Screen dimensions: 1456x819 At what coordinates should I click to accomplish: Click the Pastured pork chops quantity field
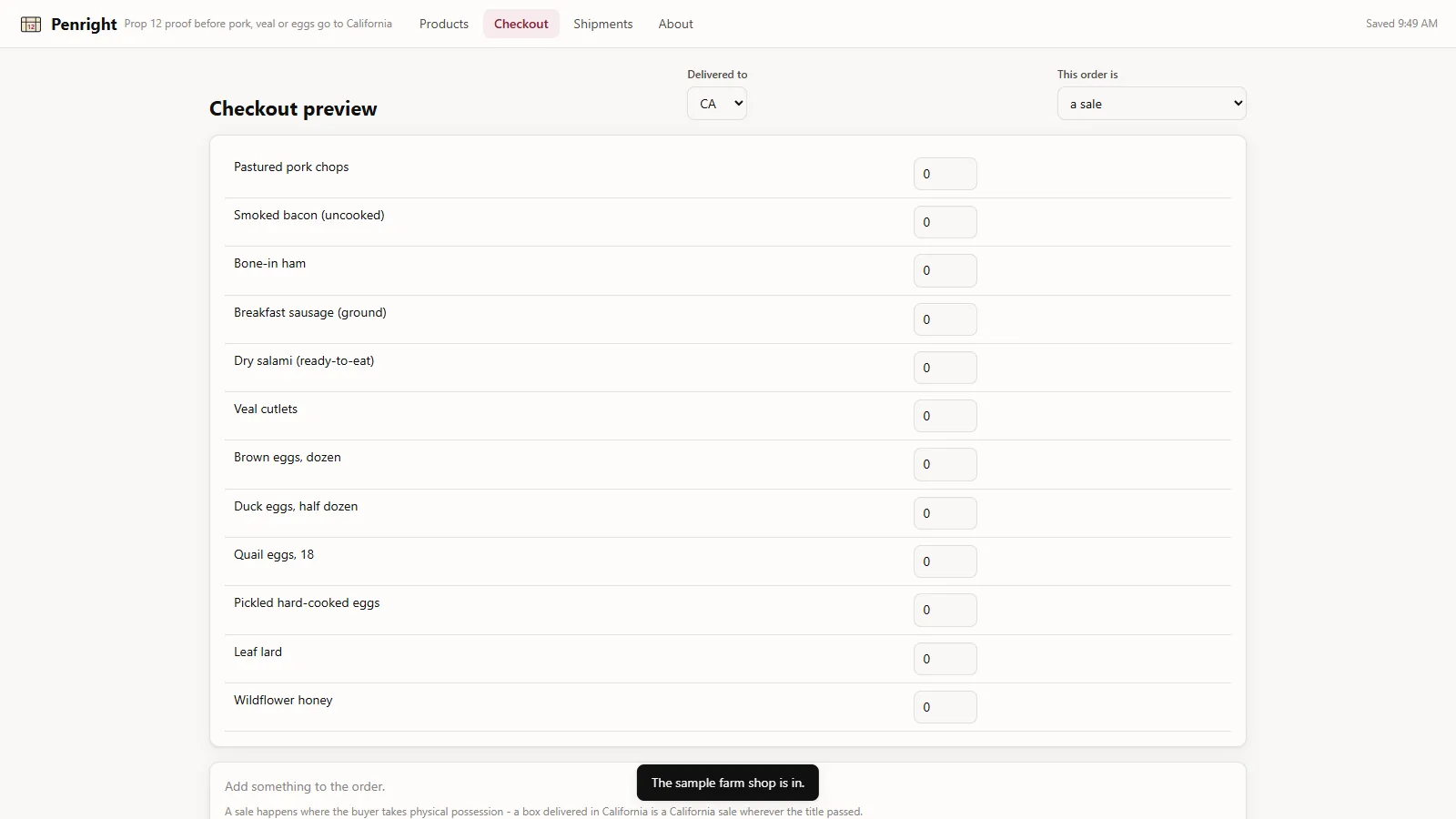pyautogui.click(x=945, y=174)
